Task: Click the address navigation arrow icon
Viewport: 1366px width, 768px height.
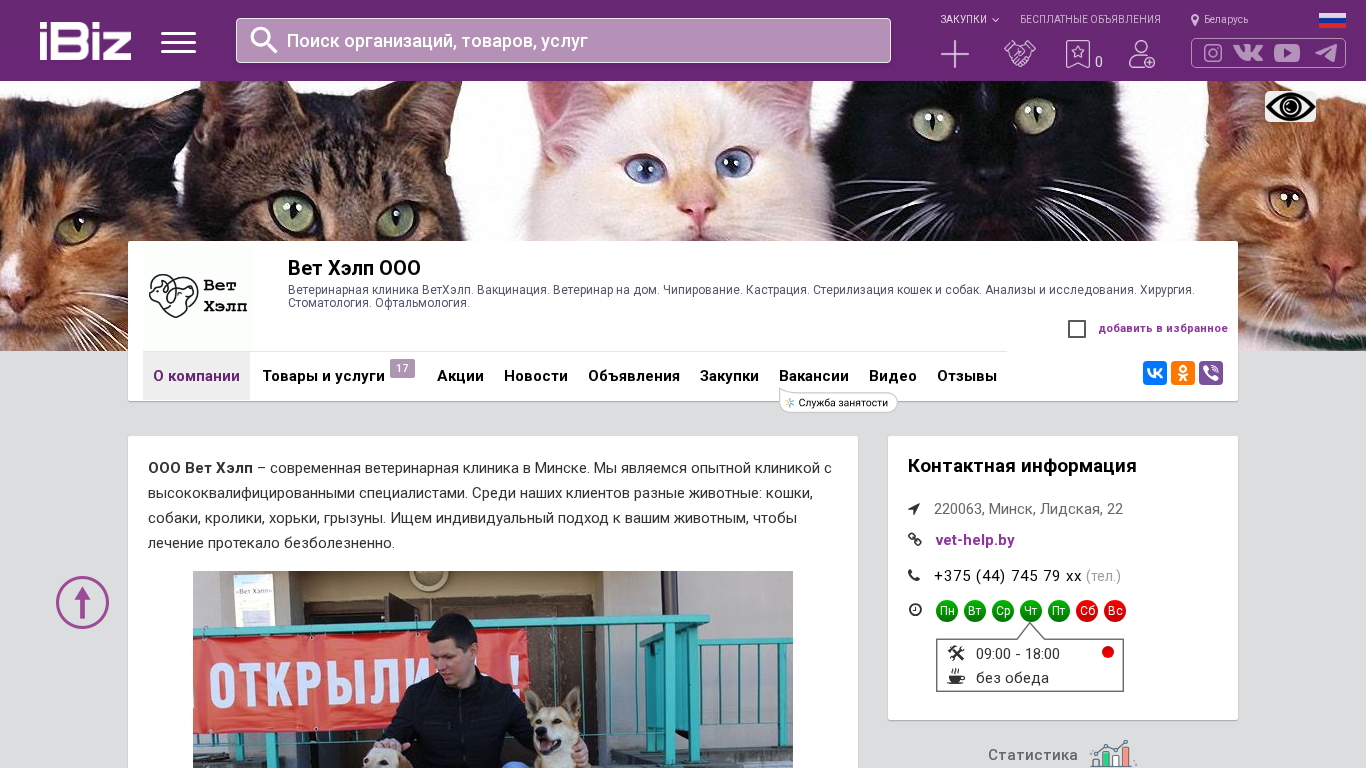Action: point(914,509)
